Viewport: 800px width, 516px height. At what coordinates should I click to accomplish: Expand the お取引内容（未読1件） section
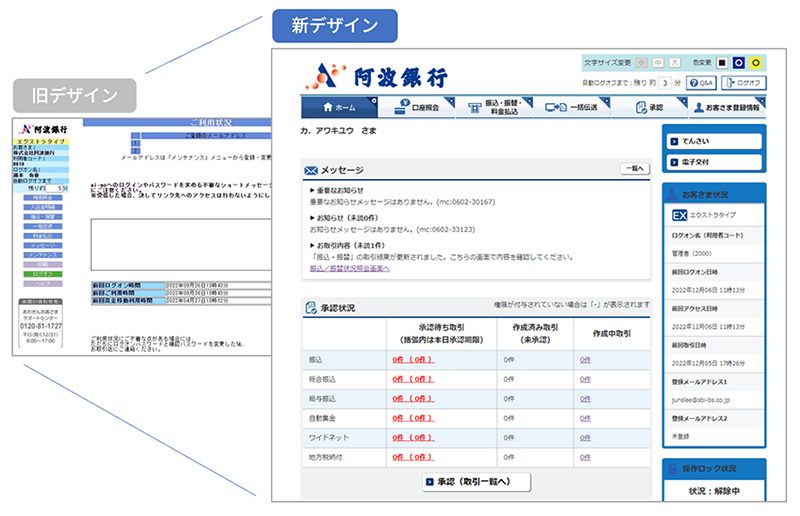click(x=347, y=245)
